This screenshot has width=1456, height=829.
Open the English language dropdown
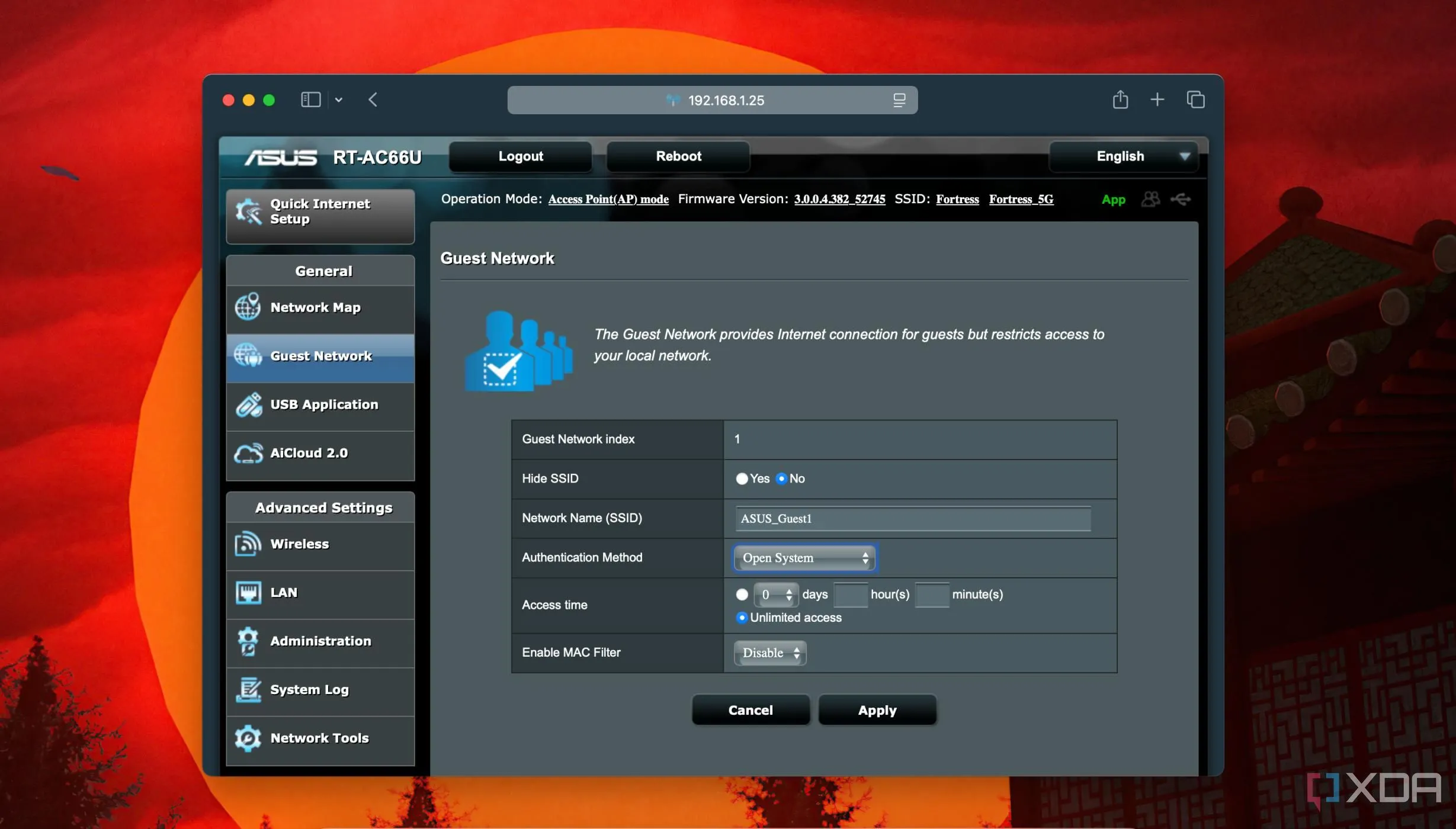coord(1124,156)
